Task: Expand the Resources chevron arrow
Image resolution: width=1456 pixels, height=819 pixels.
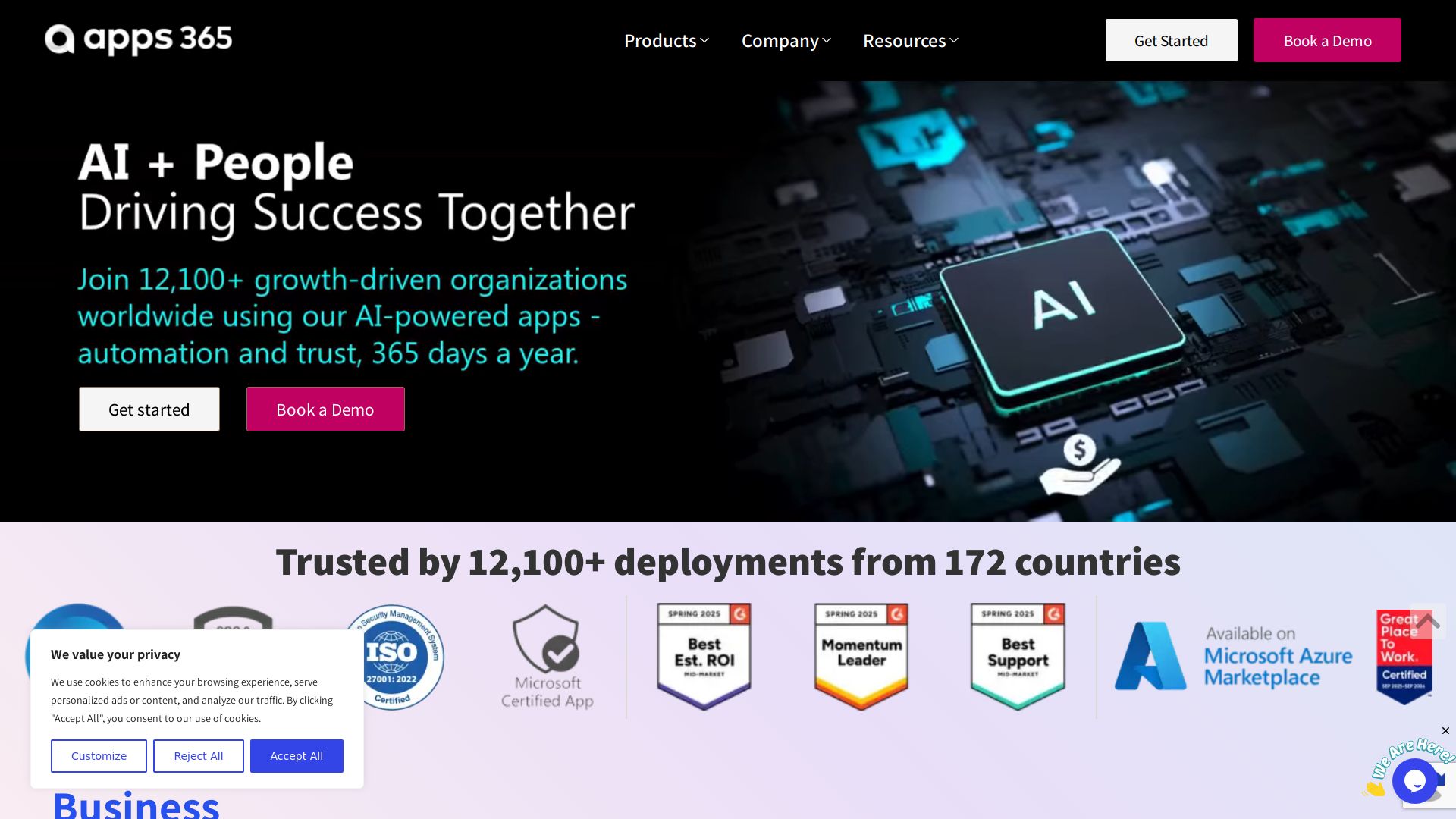Action: (x=954, y=41)
